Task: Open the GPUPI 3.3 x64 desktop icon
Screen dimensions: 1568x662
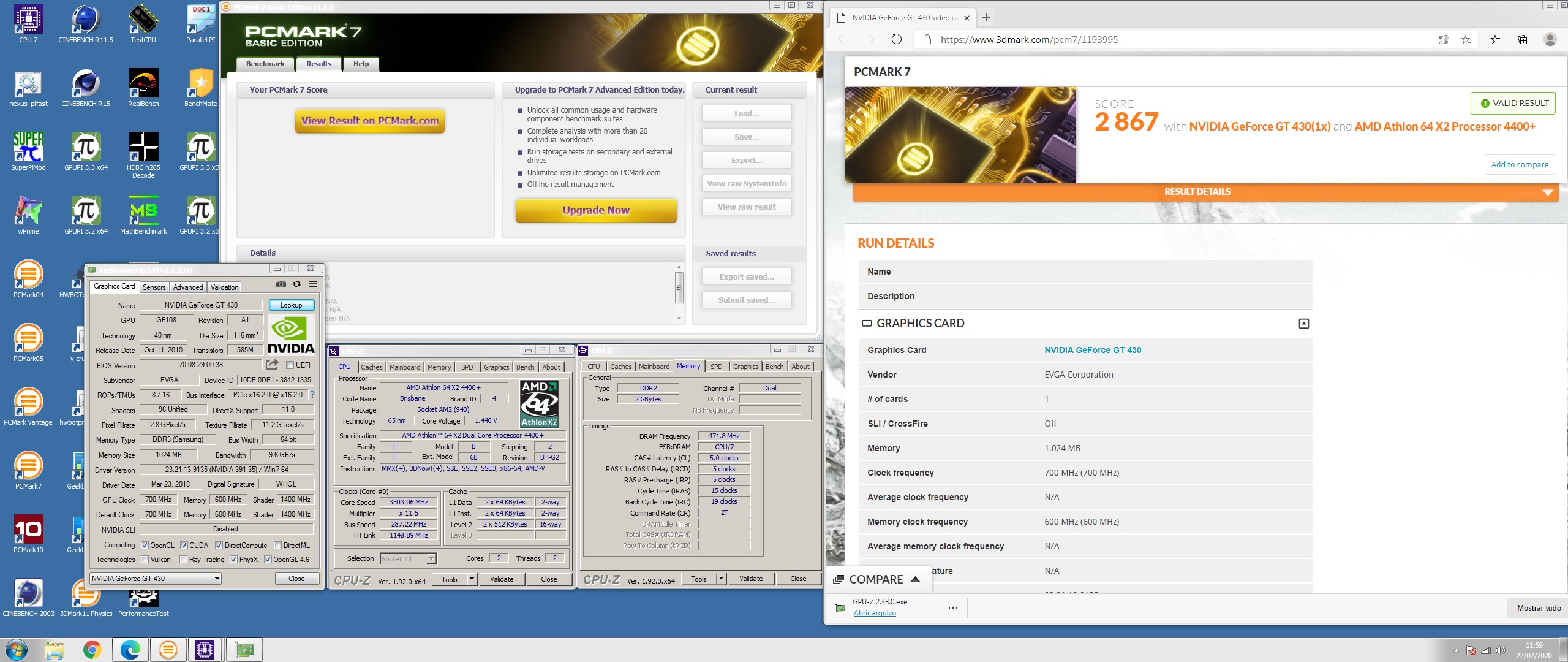Action: pos(86,151)
